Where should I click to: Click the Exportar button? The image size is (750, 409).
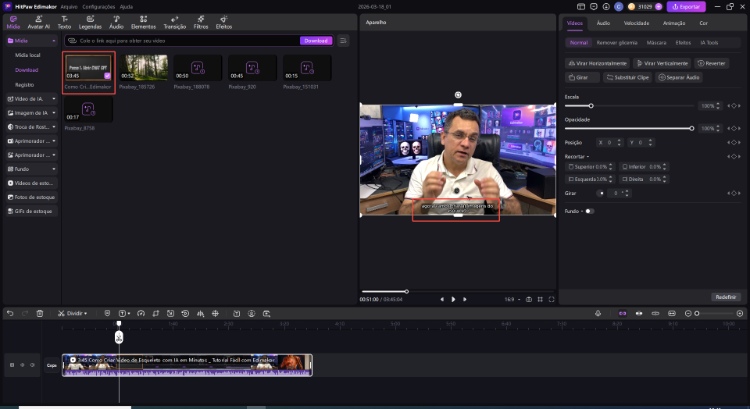click(686, 6)
